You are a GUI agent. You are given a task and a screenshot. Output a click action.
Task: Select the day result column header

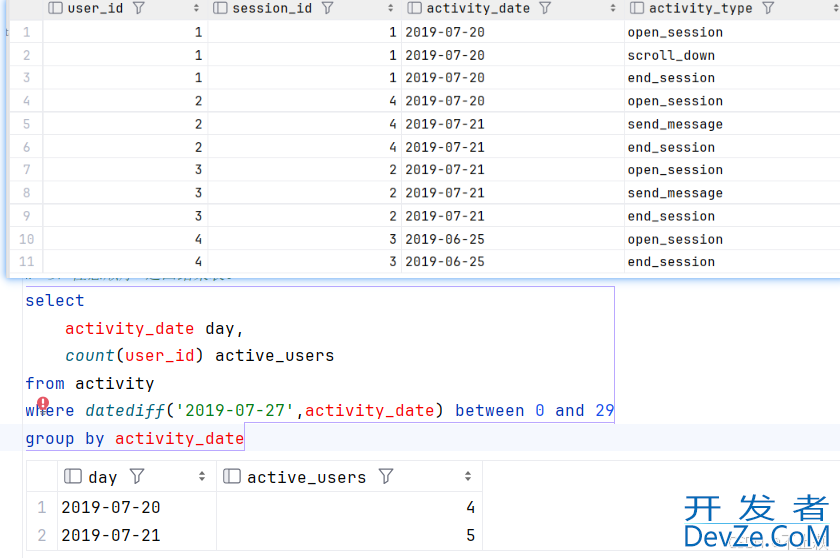click(x=137, y=476)
